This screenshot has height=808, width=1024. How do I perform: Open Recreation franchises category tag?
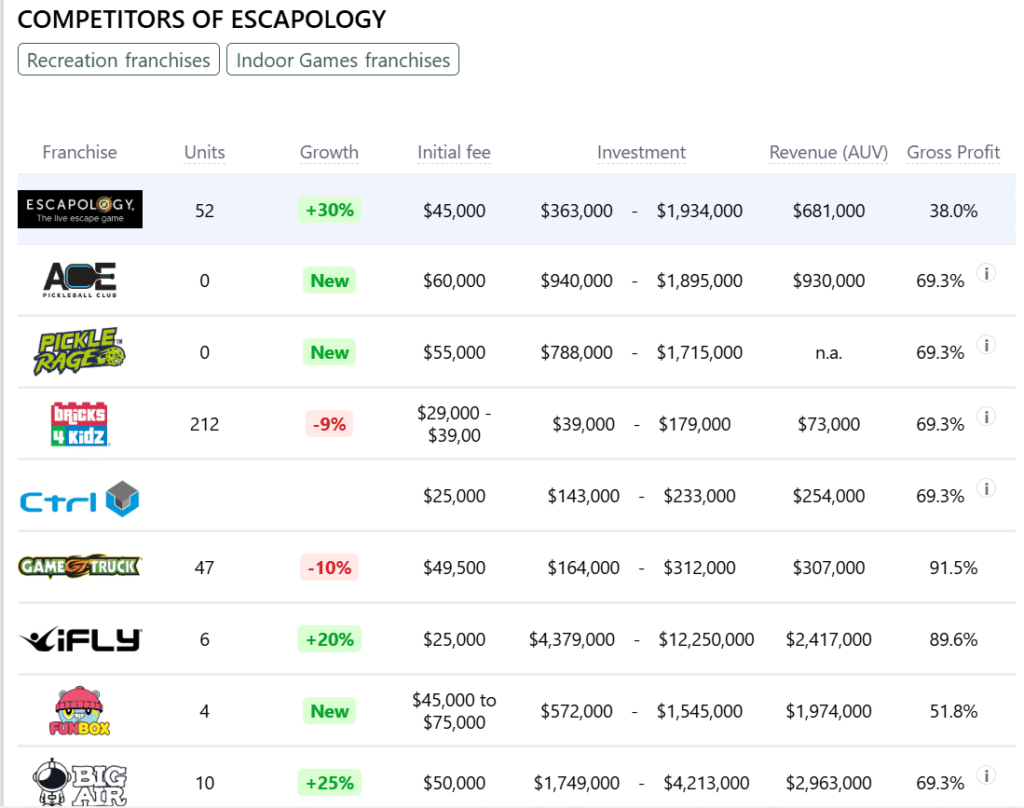(x=118, y=60)
